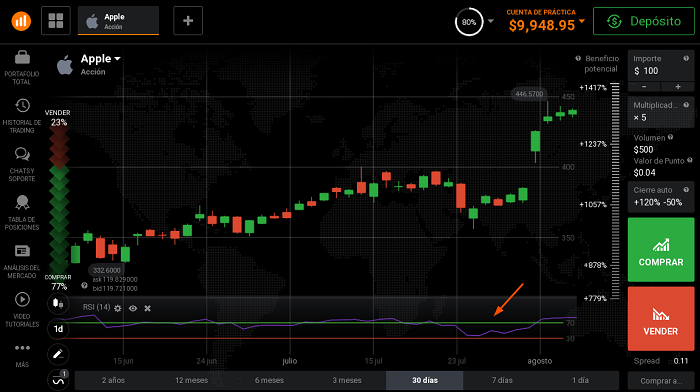Image resolution: width=700 pixels, height=392 pixels.
Task: Open the Más menu
Action: coord(22,355)
